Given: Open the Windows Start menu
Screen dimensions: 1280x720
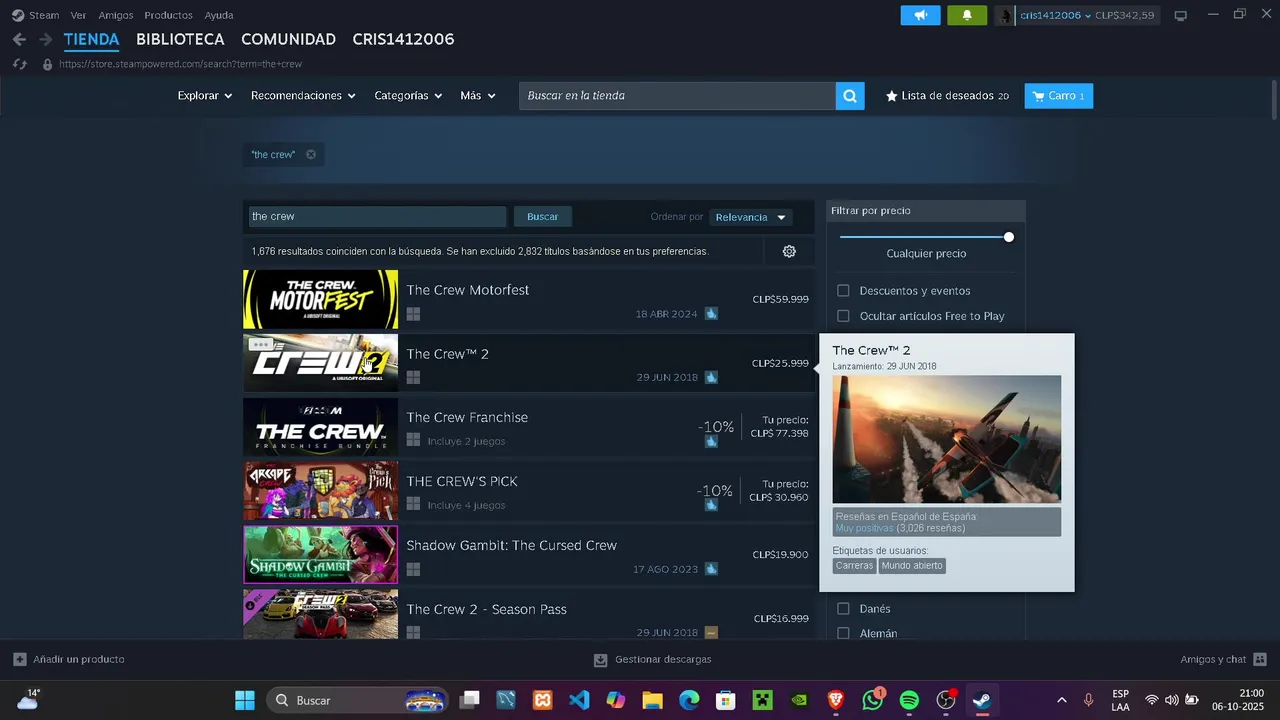Looking at the screenshot, I should pyautogui.click(x=245, y=700).
